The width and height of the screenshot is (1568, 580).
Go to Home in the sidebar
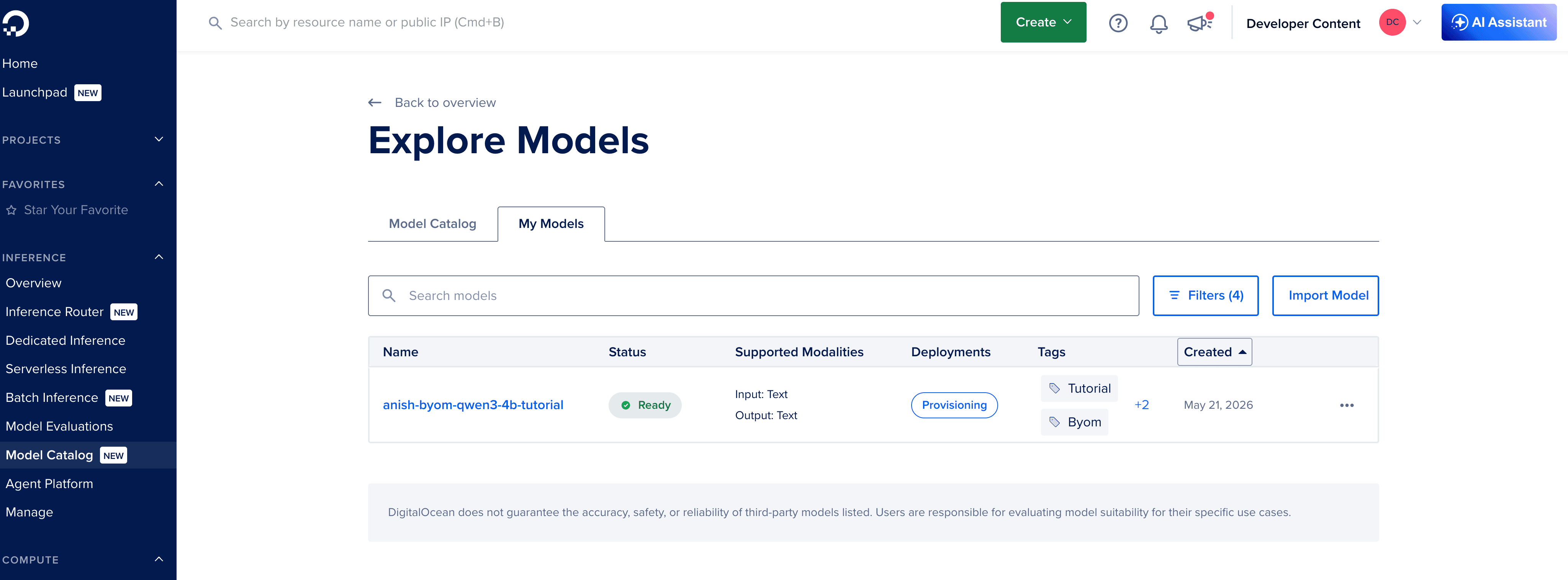[x=20, y=64]
